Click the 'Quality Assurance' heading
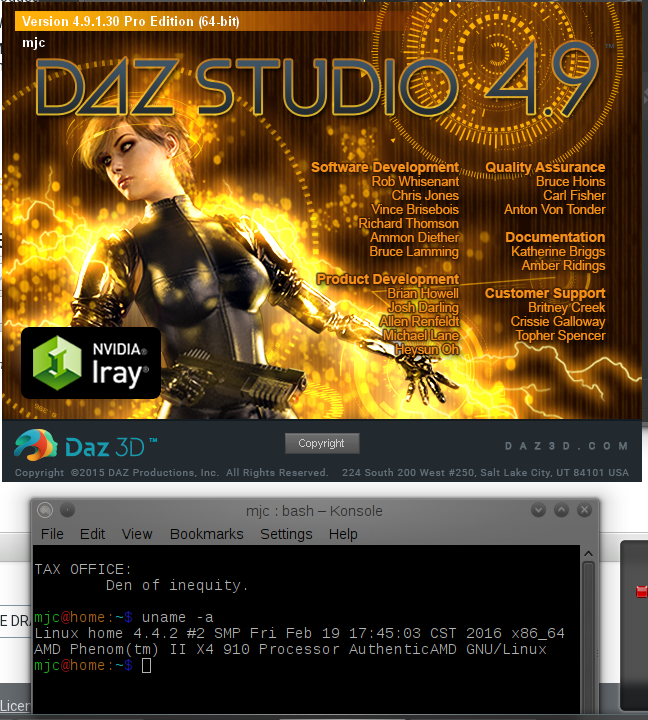 [545, 167]
